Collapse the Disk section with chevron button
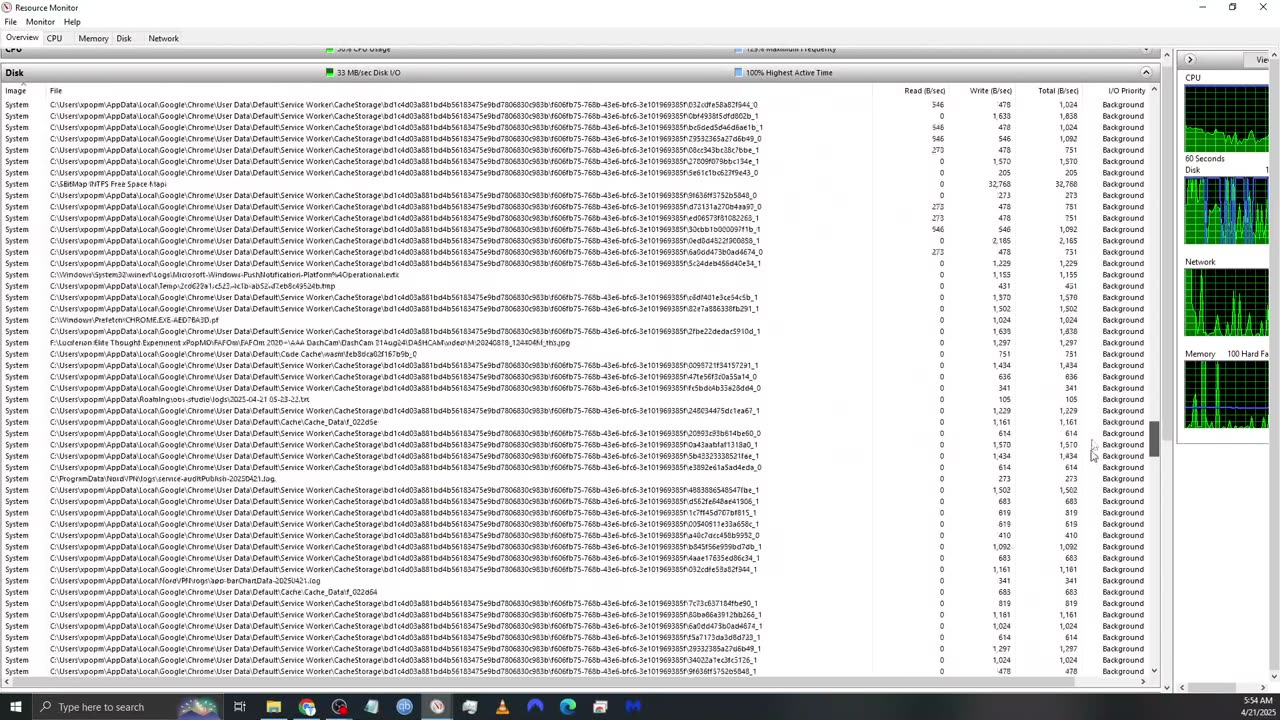The width and height of the screenshot is (1280, 720). click(1146, 72)
